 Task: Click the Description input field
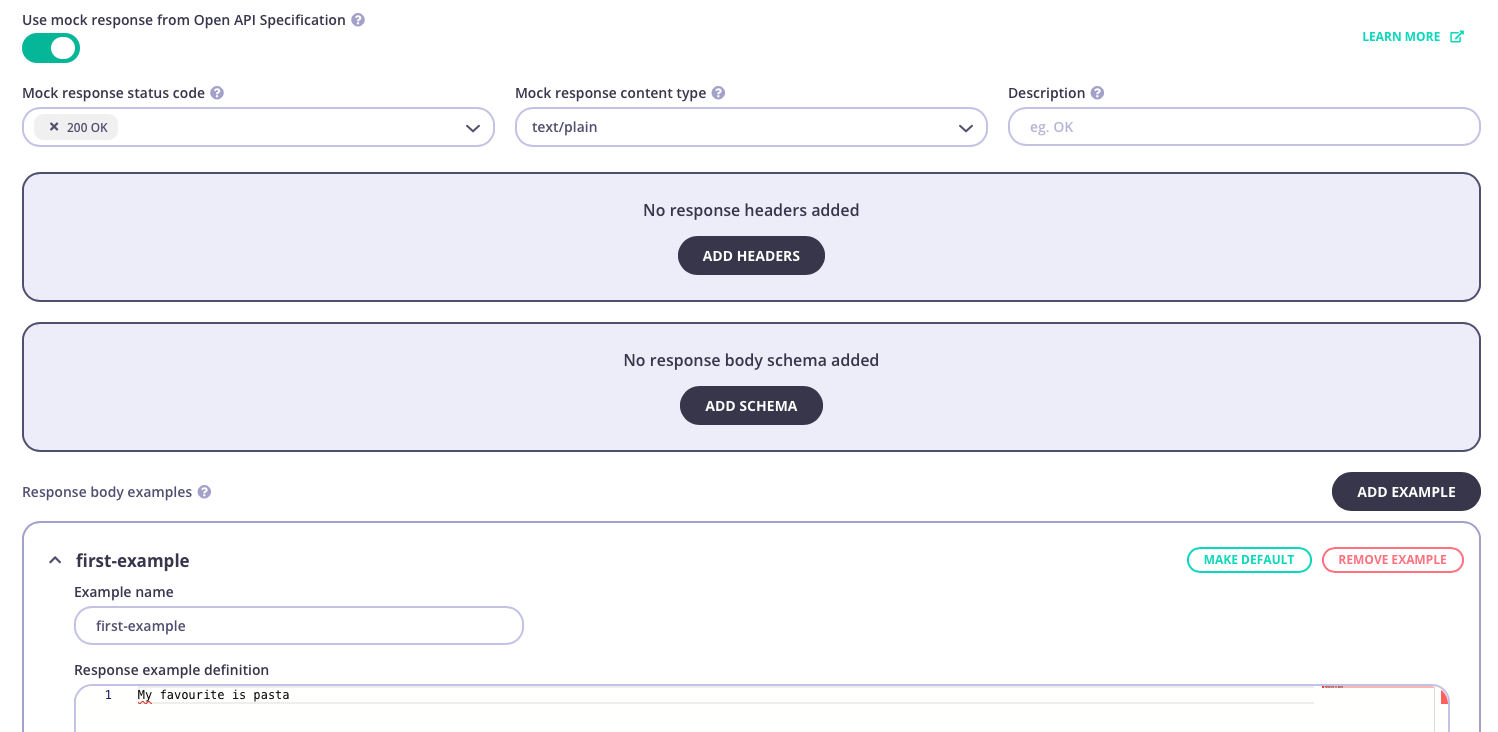(x=1243, y=126)
